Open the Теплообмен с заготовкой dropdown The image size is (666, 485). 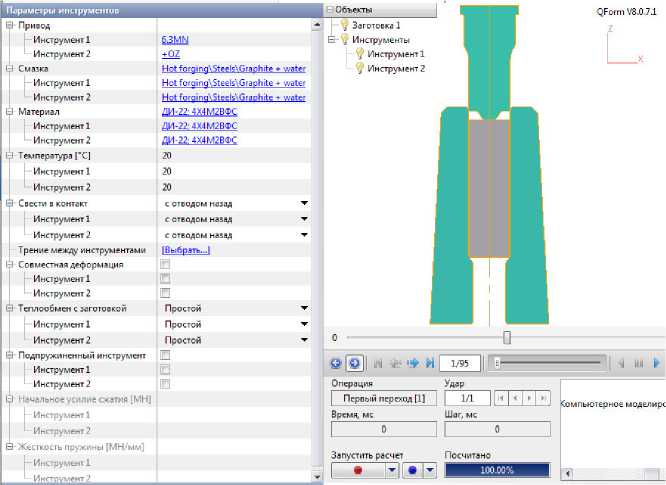pos(303,310)
